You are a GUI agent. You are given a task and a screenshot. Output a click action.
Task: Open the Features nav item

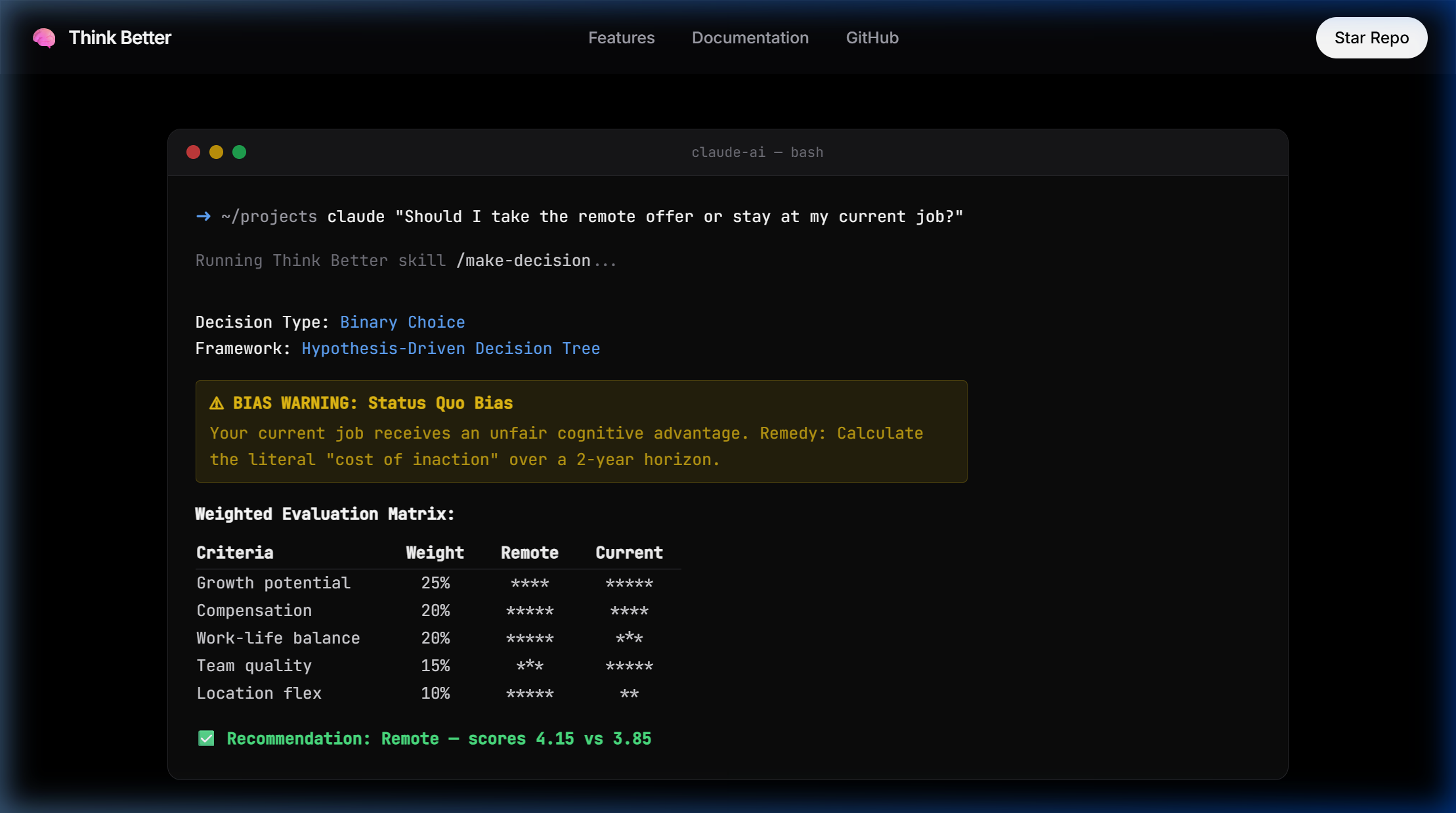[621, 38]
